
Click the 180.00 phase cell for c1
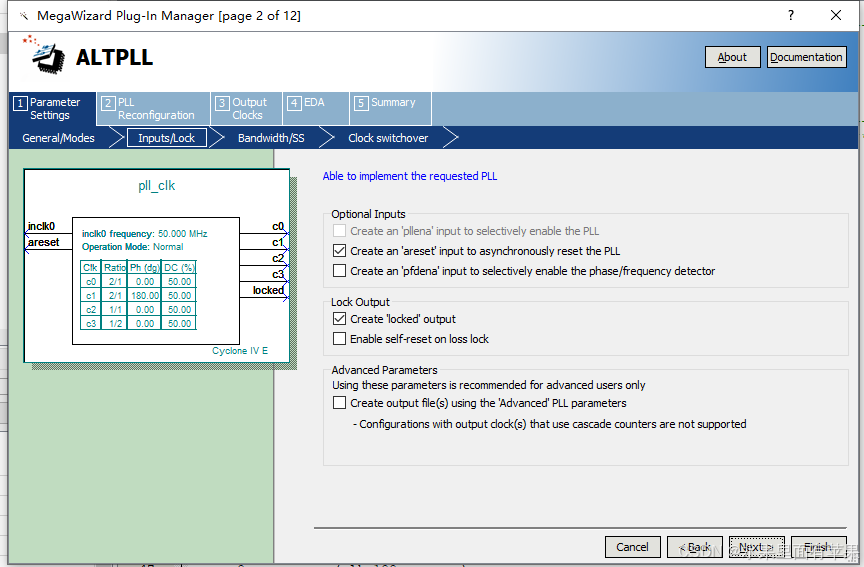(x=145, y=296)
